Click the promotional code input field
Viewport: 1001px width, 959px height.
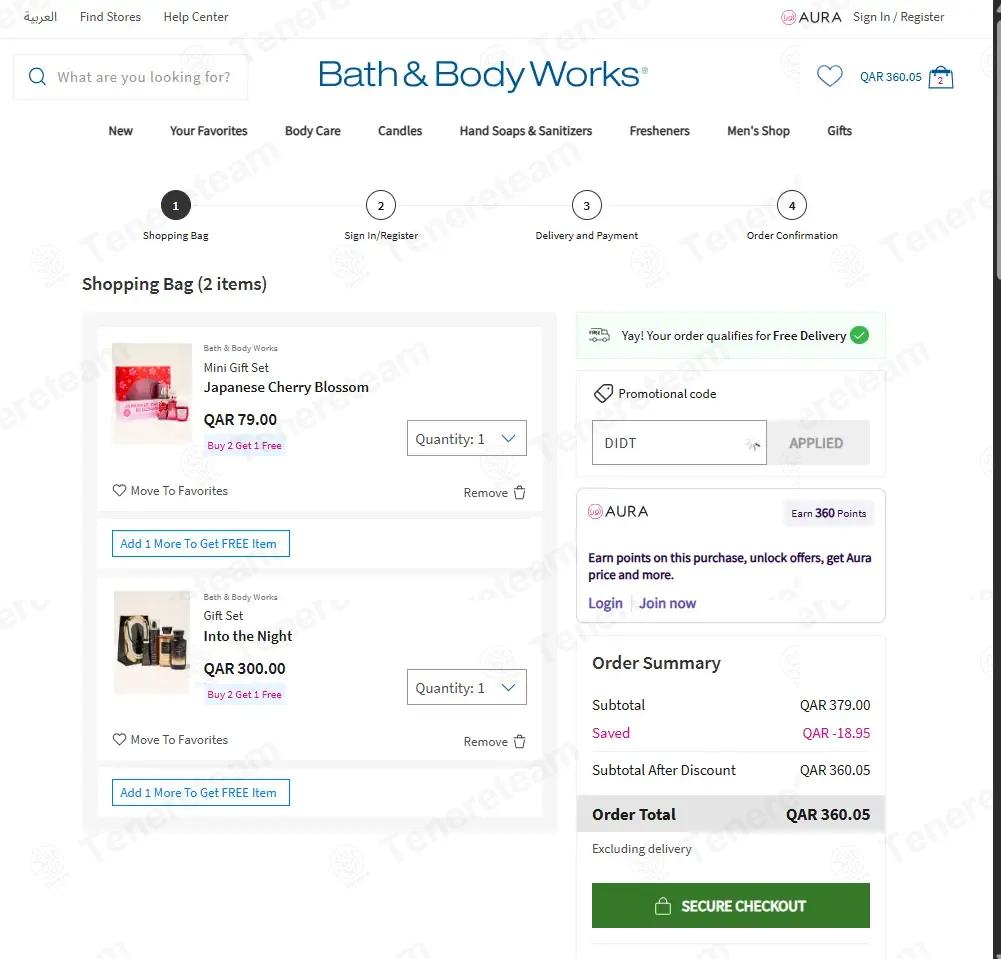click(x=679, y=442)
